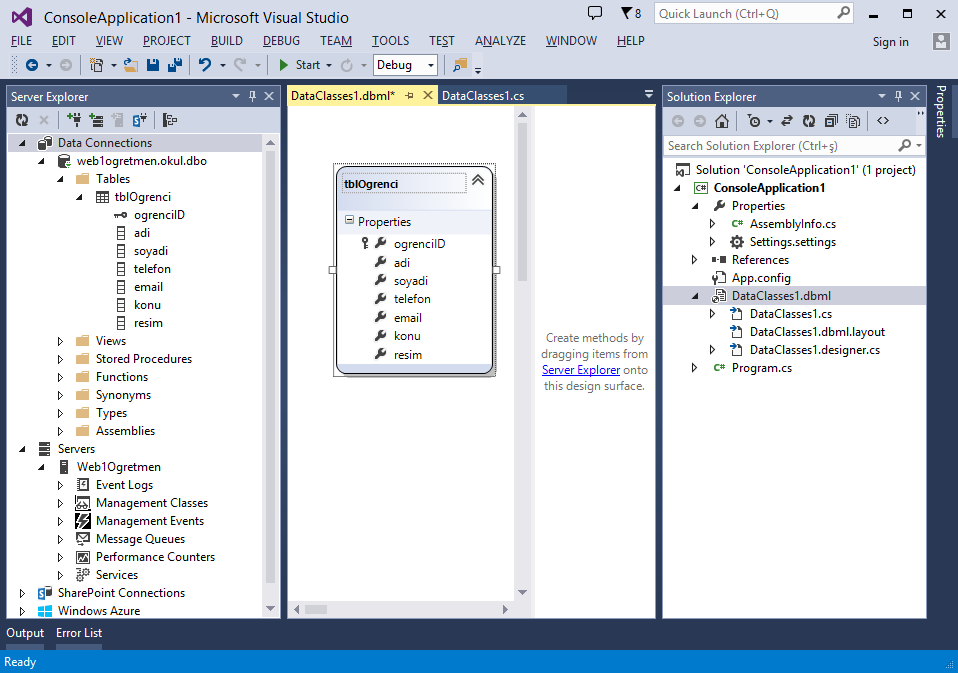Save the current file with disk icon
This screenshot has height=673, width=958.
coord(153,65)
